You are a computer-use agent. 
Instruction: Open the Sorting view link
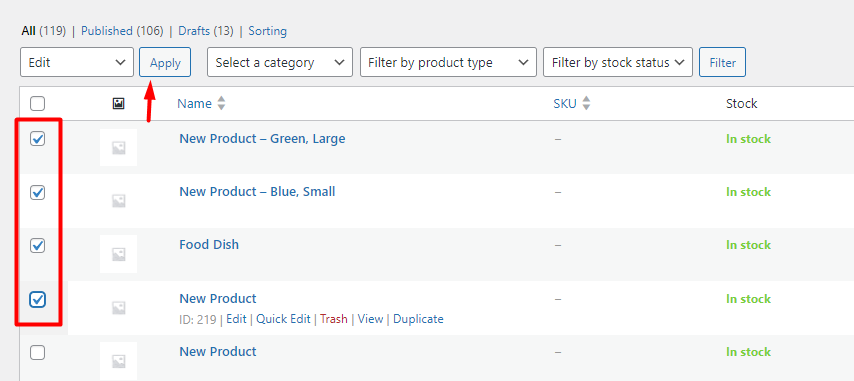tap(267, 31)
